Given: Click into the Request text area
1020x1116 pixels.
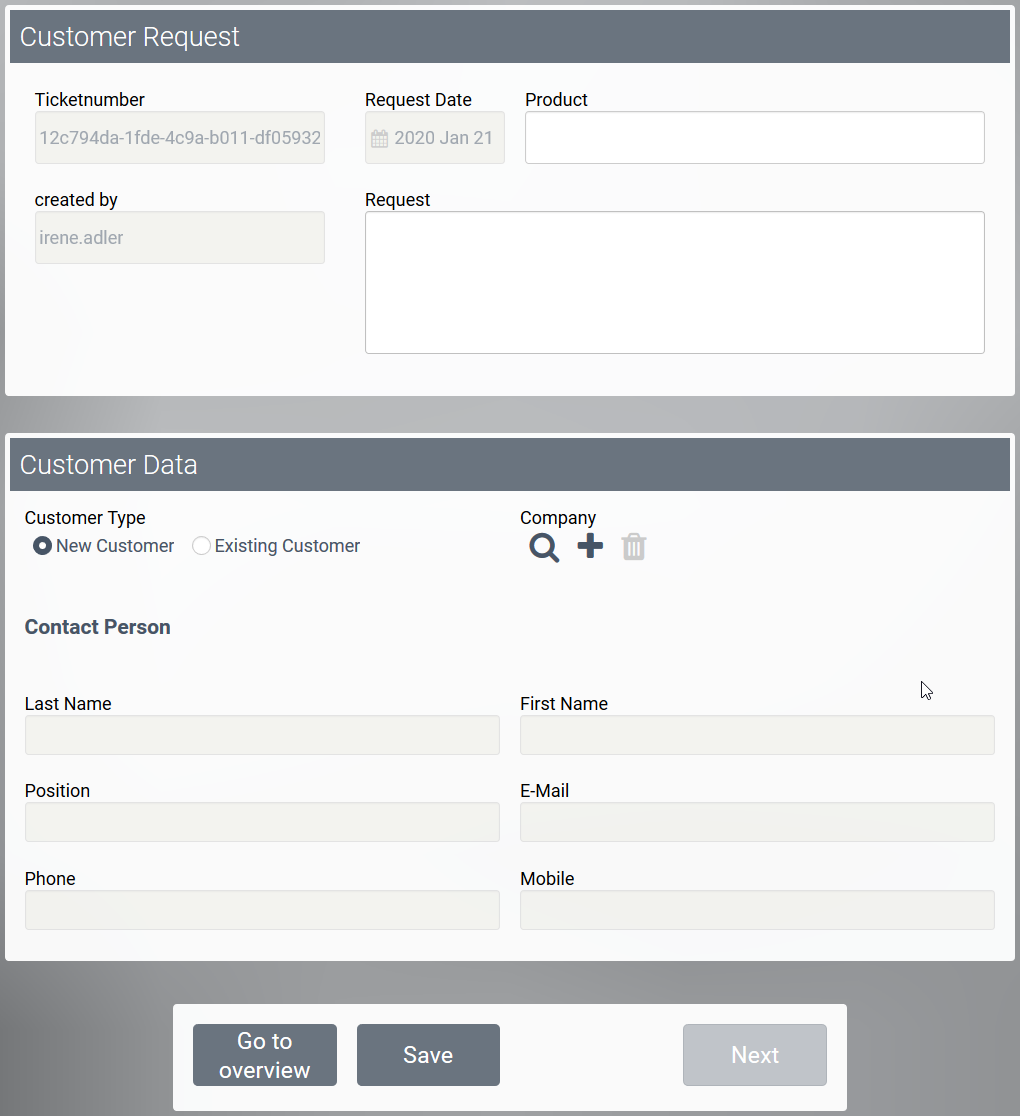Looking at the screenshot, I should [675, 283].
